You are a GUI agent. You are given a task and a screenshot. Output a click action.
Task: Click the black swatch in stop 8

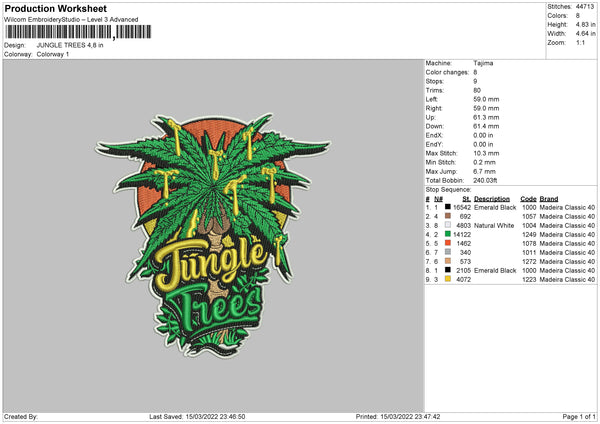(447, 270)
